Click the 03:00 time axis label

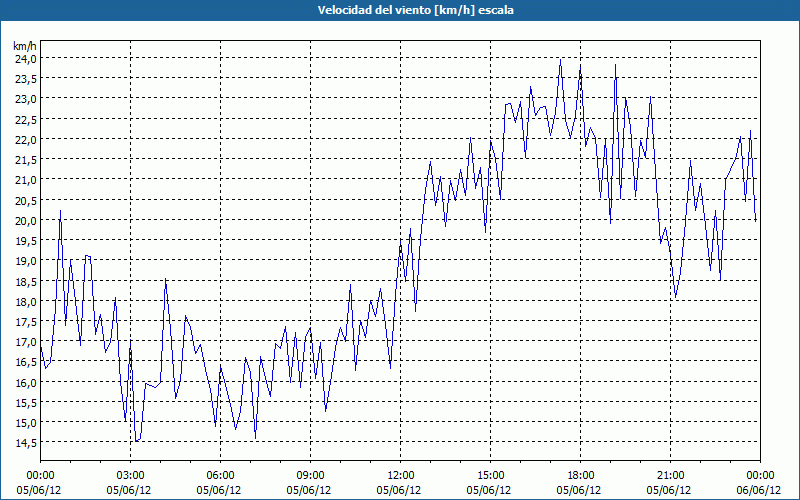coord(131,476)
